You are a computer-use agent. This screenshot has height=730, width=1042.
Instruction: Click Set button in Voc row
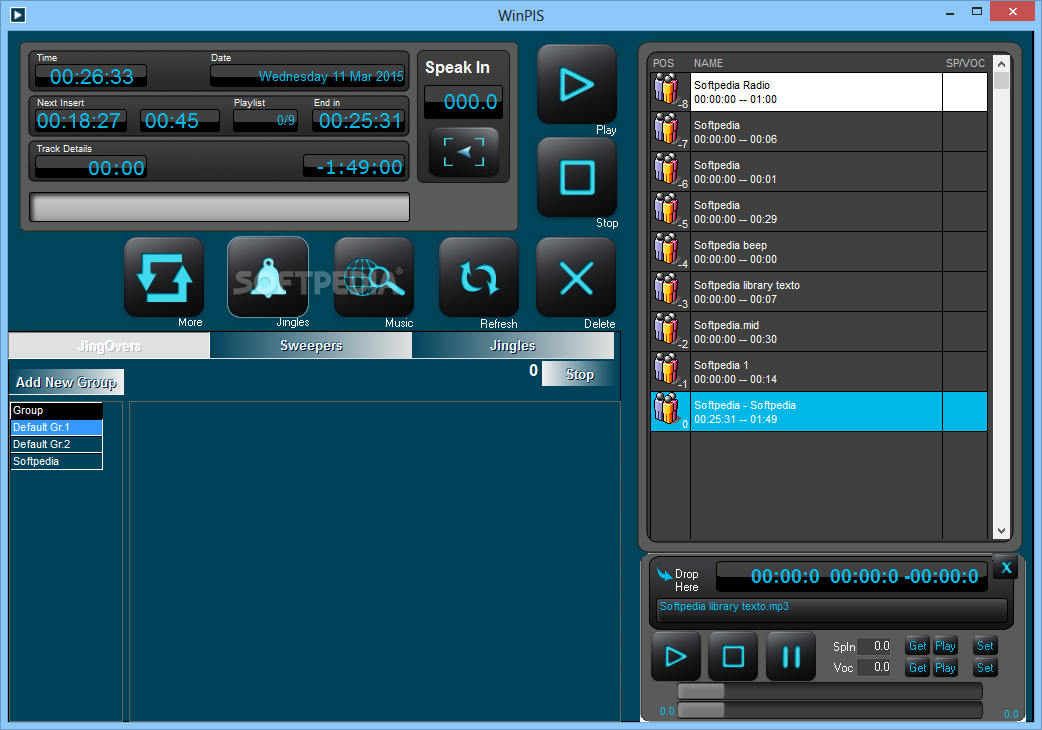point(985,668)
